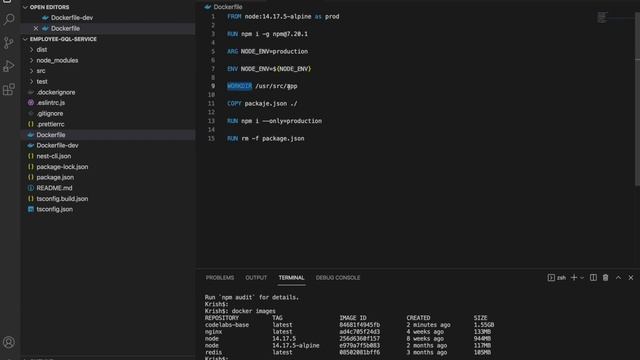Open the package-lock.json file
Screen dimensions: 640x360
tap(62, 167)
